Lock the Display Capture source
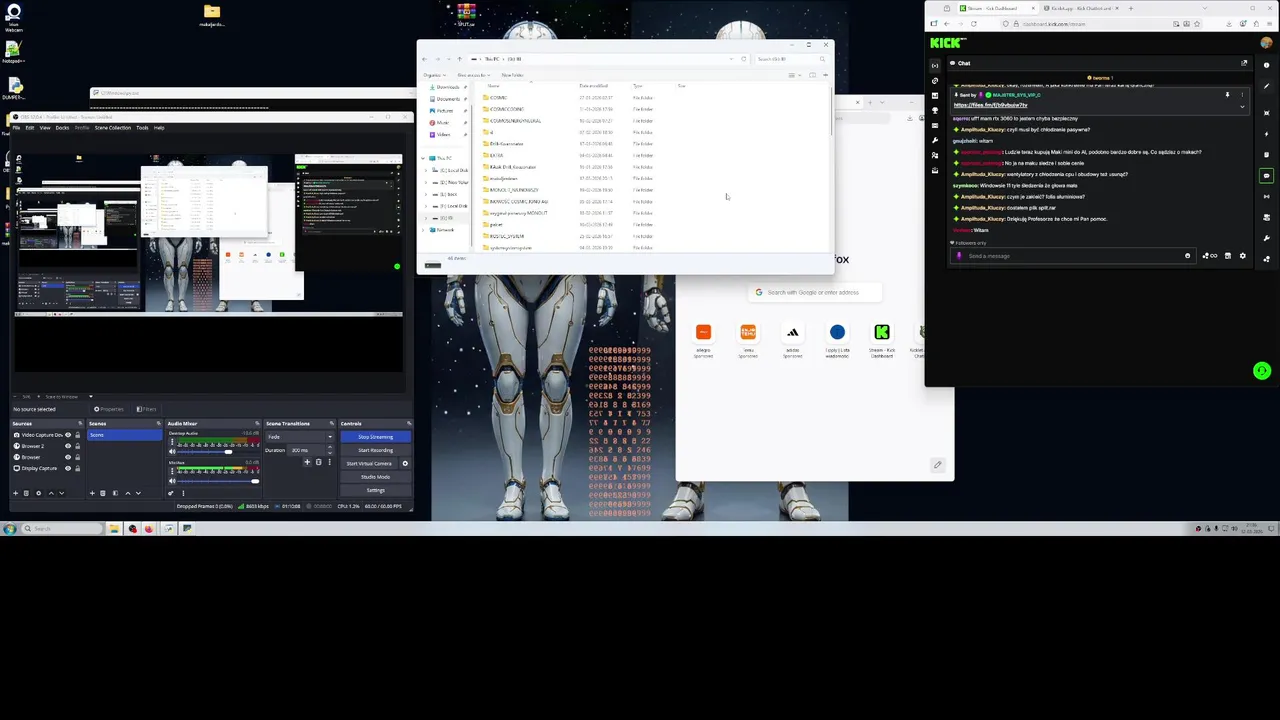 click(x=77, y=468)
